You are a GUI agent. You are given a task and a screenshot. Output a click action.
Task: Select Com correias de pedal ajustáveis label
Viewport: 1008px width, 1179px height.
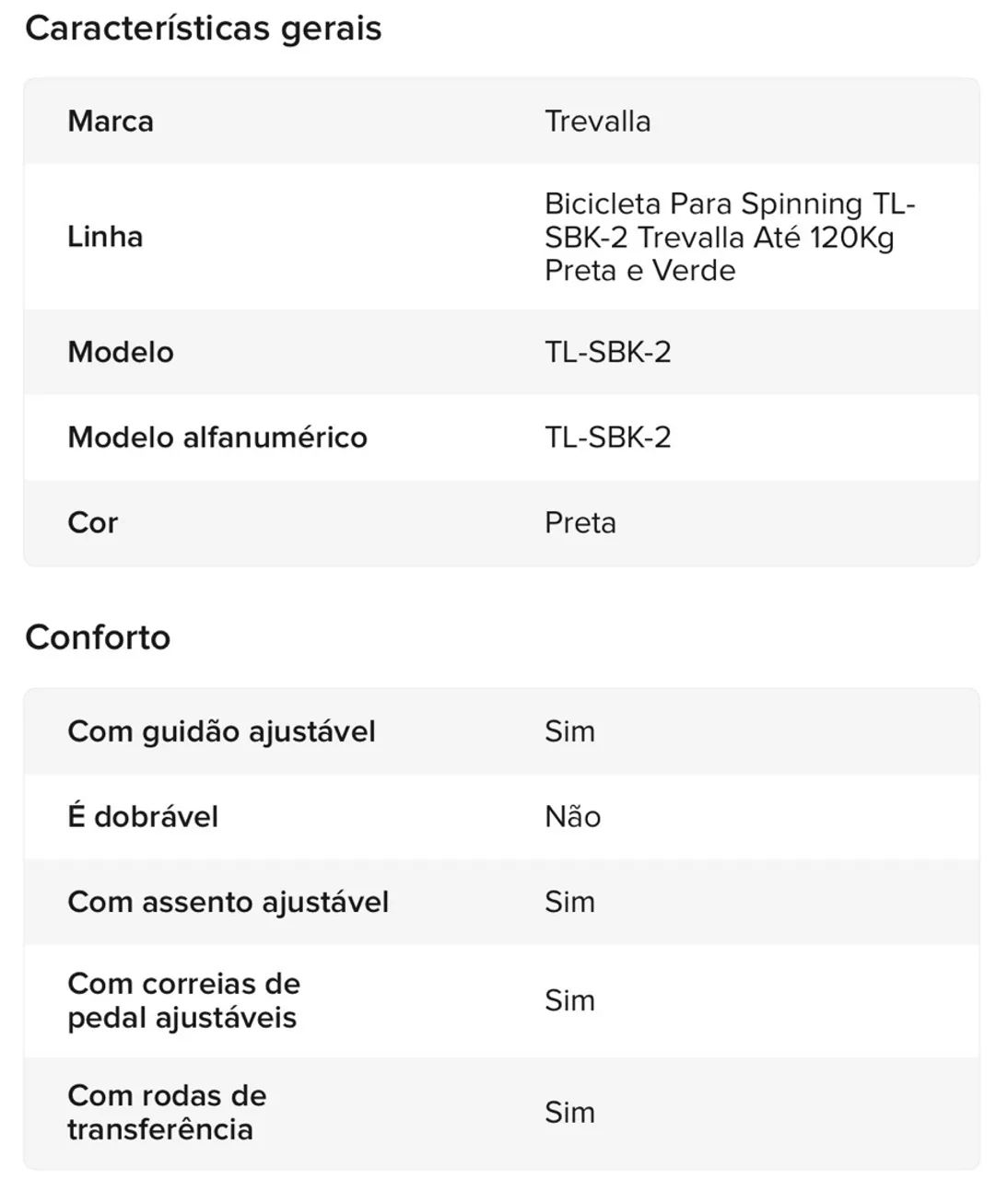point(184,1000)
